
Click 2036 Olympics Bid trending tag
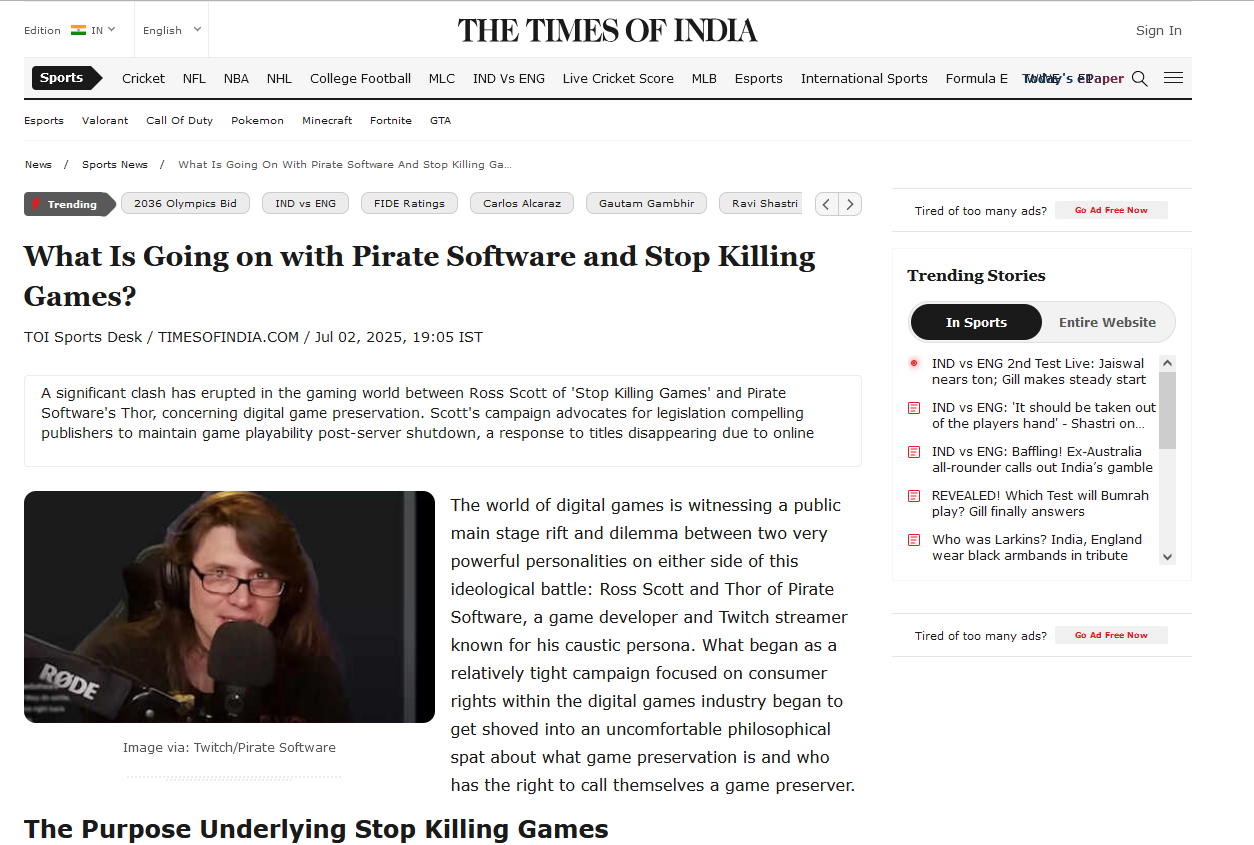coord(185,203)
